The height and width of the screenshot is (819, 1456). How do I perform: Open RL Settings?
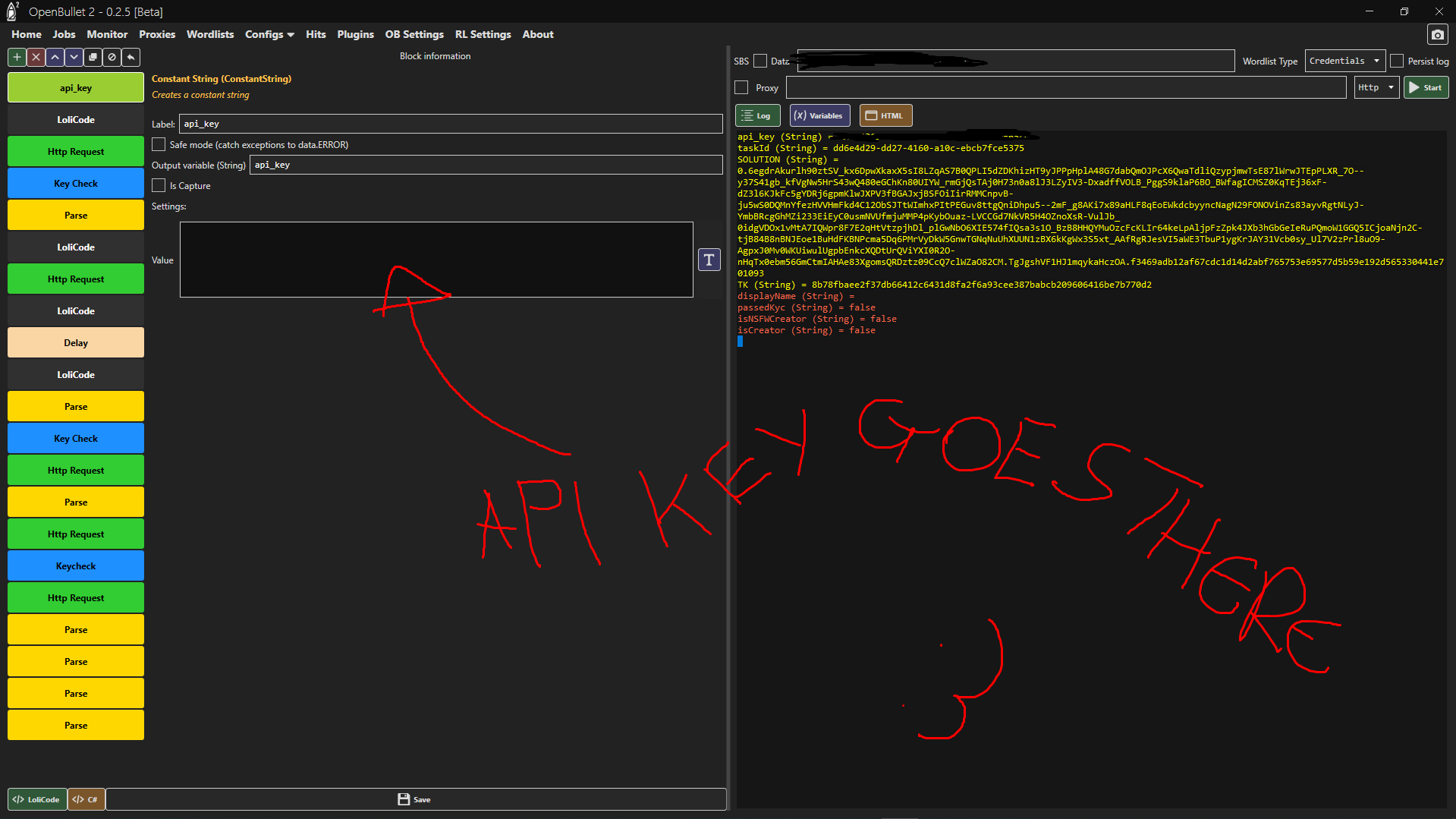pos(483,34)
